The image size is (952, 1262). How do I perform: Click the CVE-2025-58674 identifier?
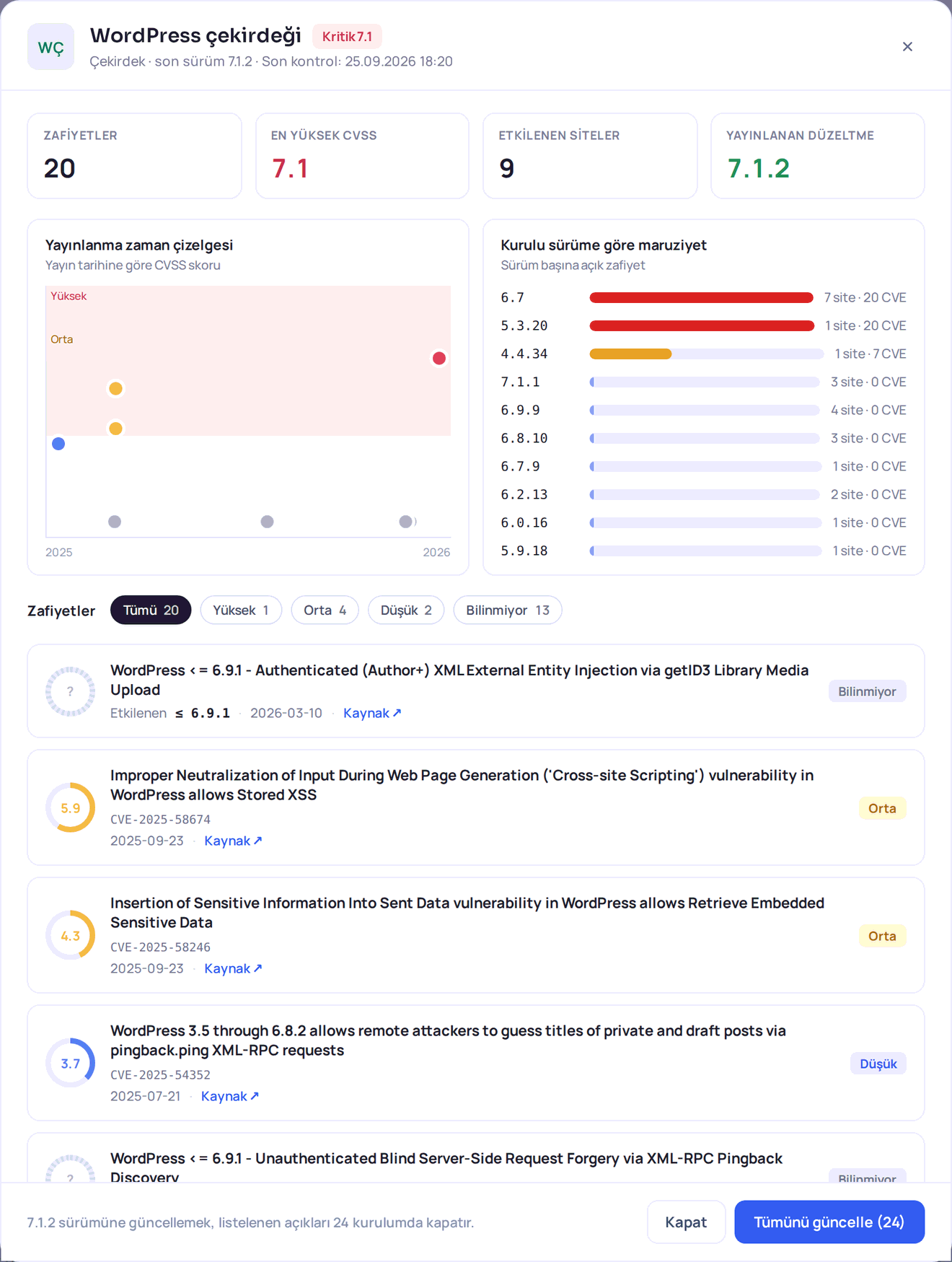160,820
